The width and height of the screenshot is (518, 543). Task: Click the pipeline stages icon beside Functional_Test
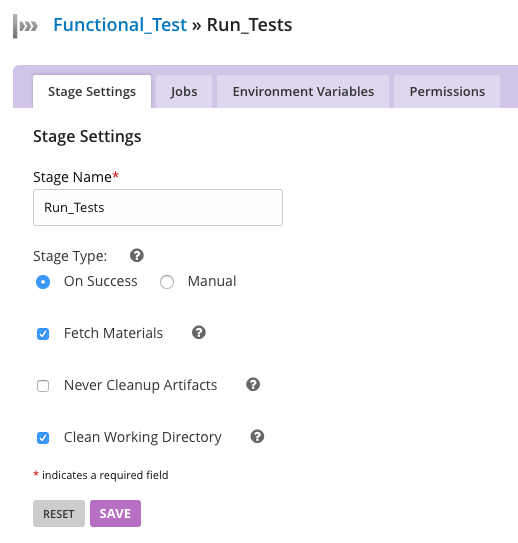click(25, 26)
